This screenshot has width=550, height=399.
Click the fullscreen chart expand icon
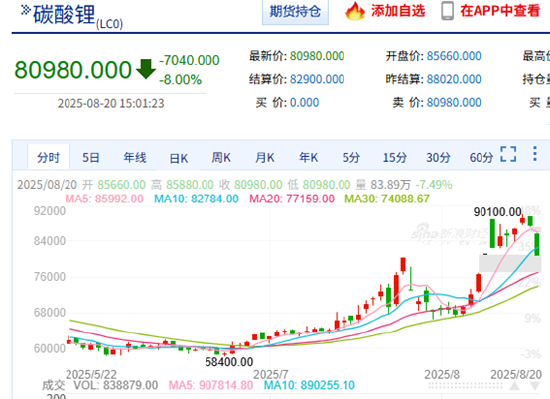pyautogui.click(x=508, y=154)
